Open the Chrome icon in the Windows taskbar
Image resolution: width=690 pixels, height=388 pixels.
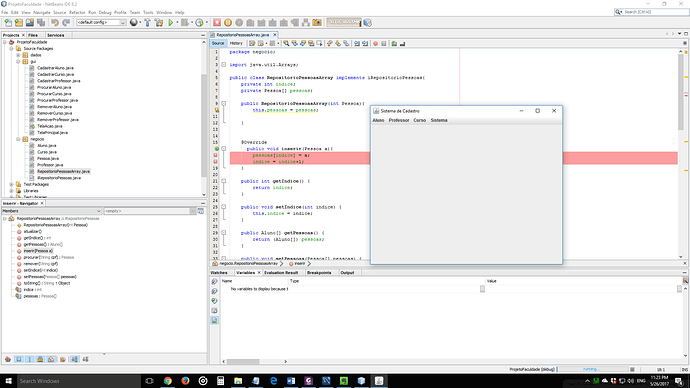tap(168, 381)
